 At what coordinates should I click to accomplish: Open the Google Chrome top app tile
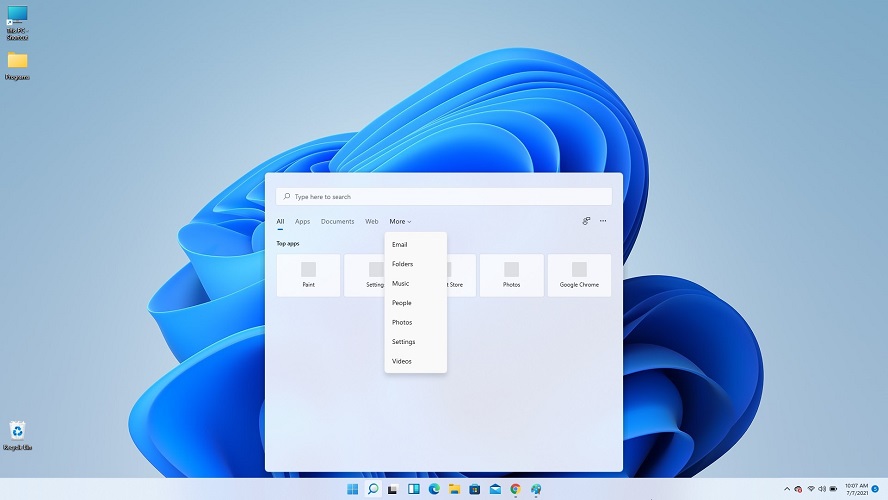point(579,275)
